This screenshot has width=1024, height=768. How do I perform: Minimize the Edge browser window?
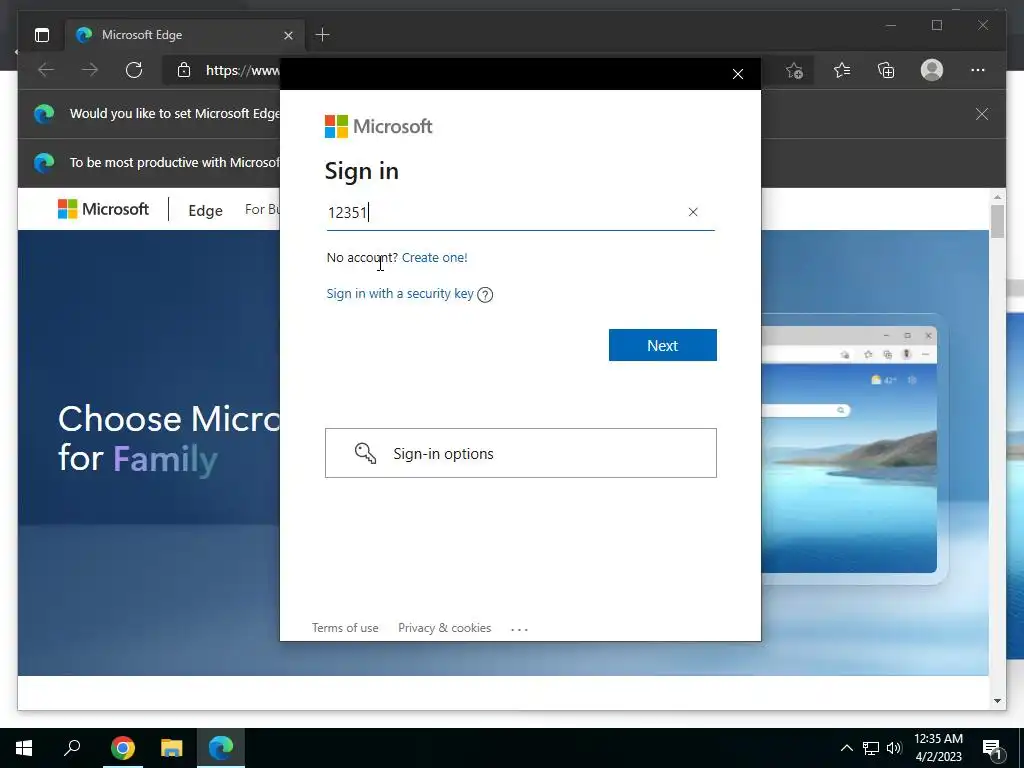point(891,25)
